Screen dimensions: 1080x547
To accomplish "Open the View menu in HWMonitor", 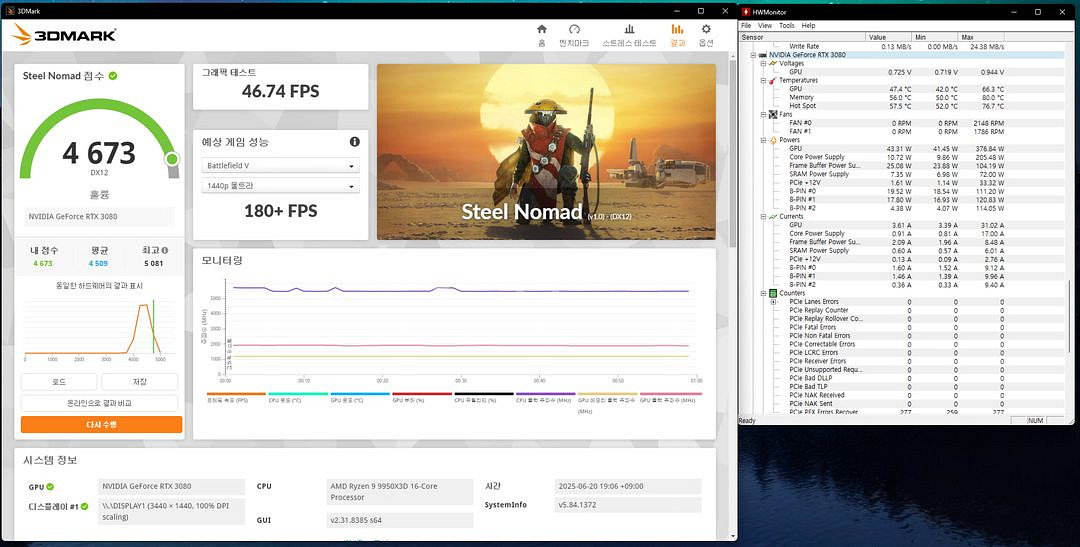I will (765, 25).
